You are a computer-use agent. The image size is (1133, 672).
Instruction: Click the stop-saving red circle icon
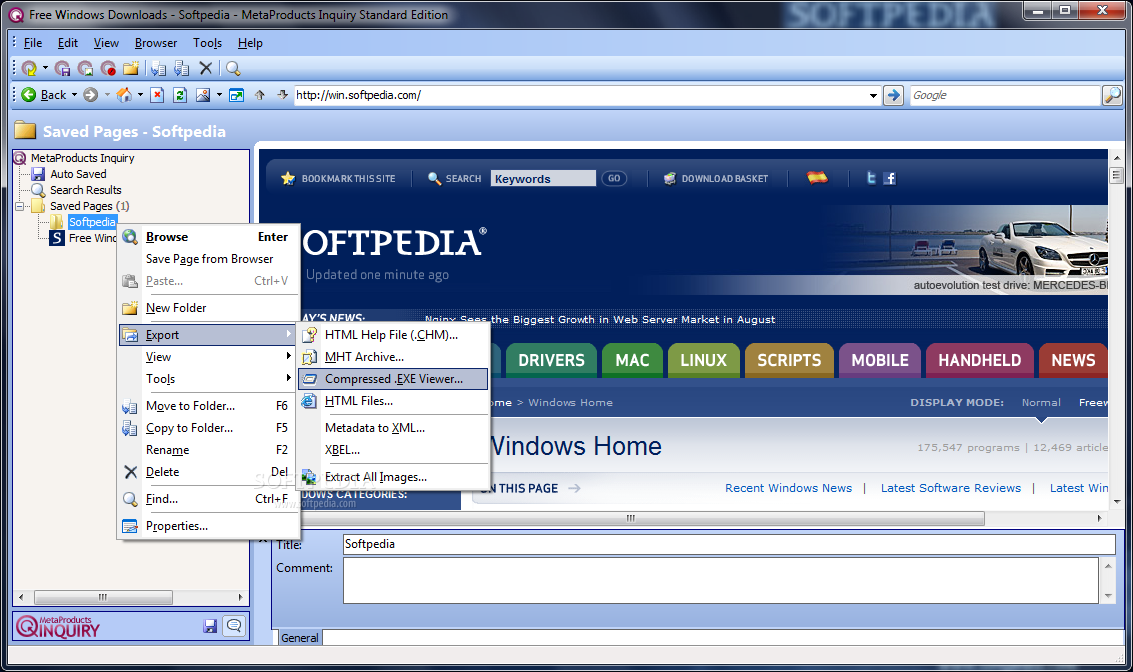108,69
